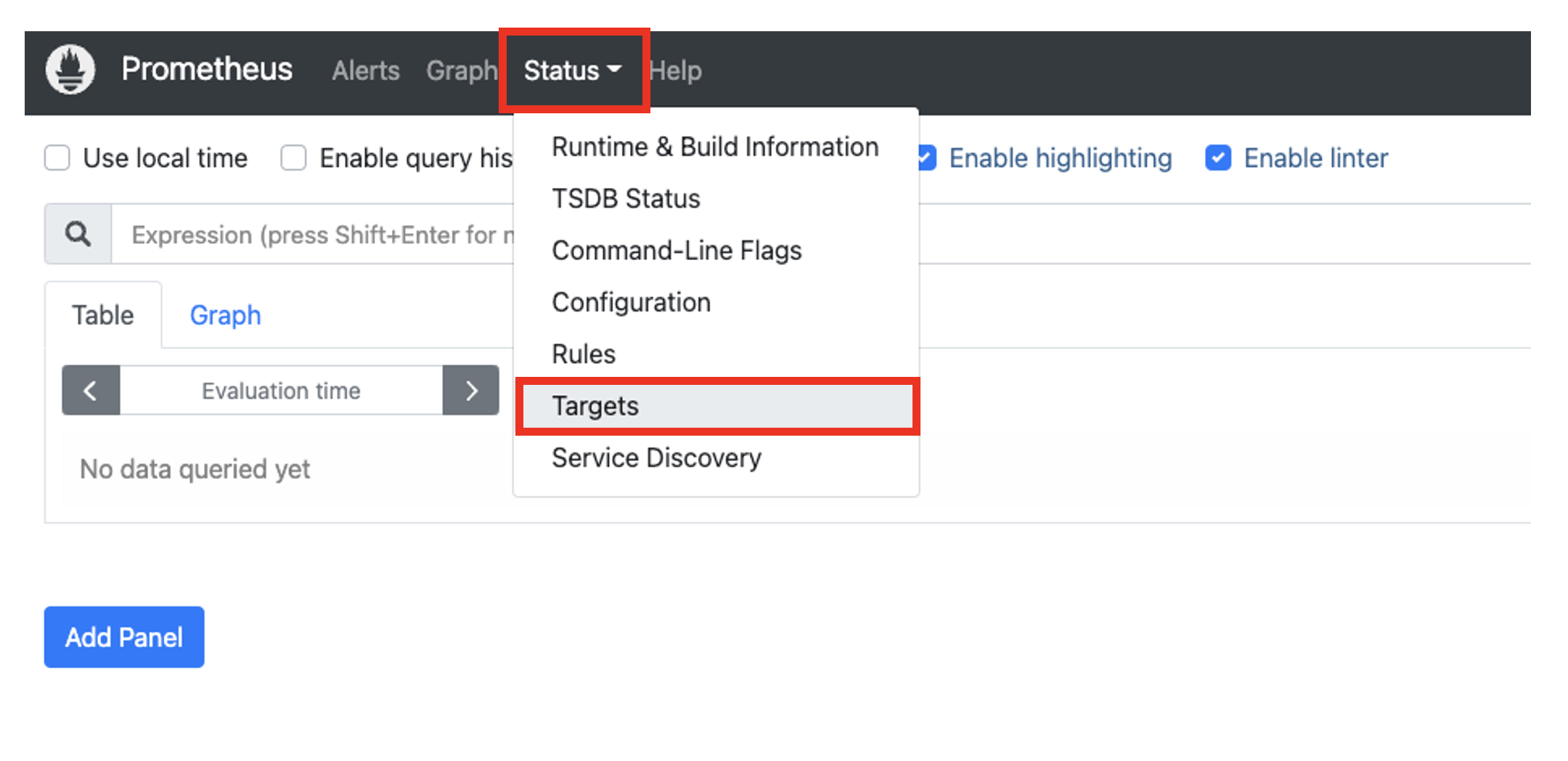Open the Help navbar link
The image size is (1568, 761).
[x=676, y=70]
